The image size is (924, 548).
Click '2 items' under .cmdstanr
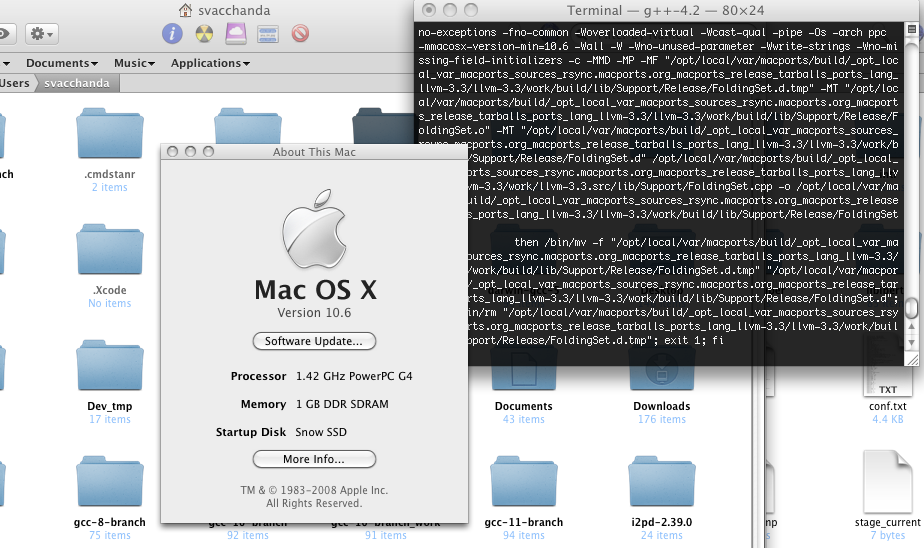click(110, 187)
